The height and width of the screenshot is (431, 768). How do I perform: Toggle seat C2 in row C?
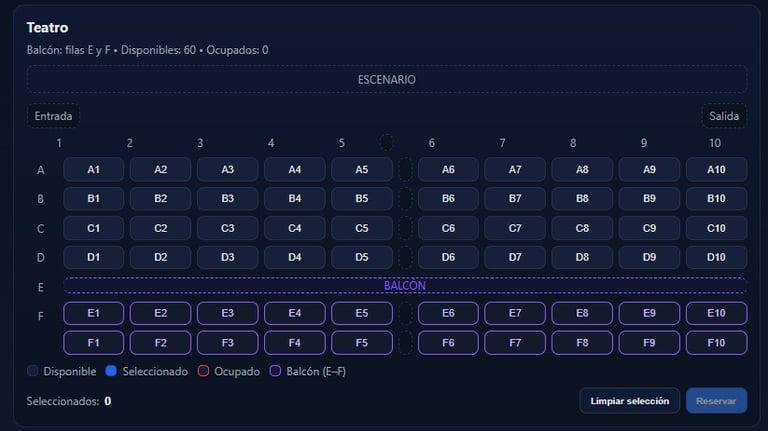pyautogui.click(x=160, y=228)
